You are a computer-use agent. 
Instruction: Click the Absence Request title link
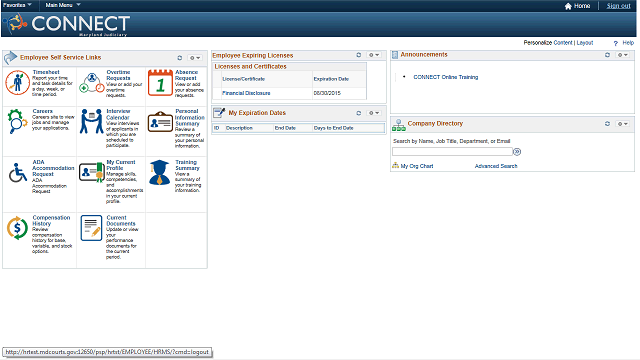point(187,75)
